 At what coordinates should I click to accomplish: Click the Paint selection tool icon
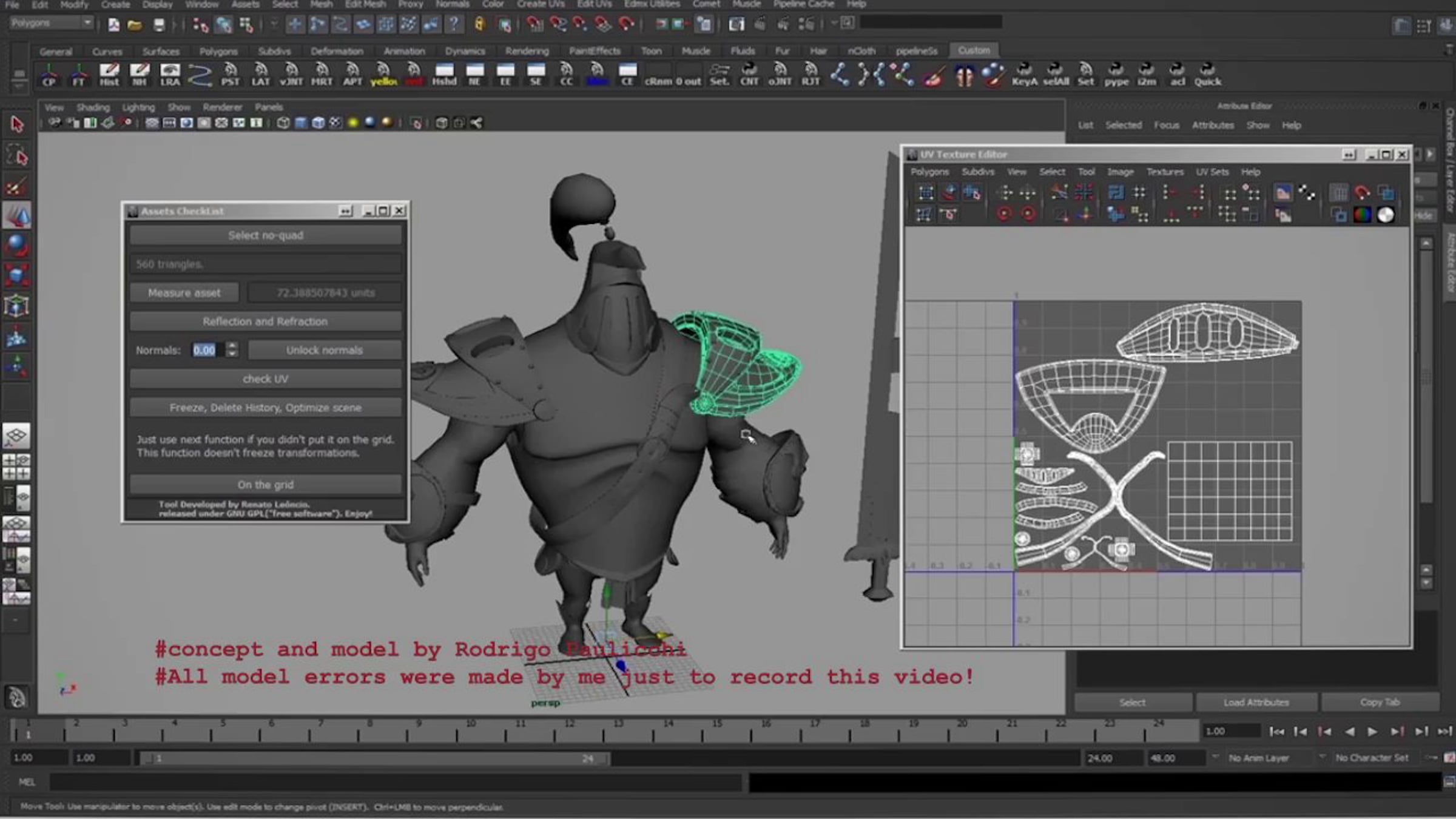click(x=17, y=186)
